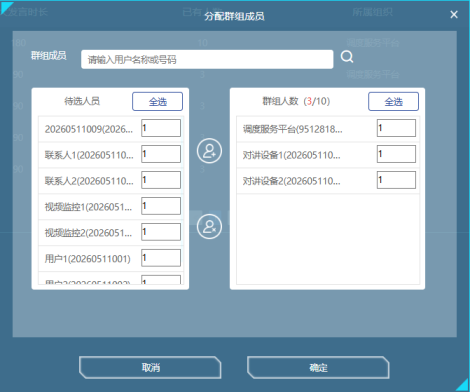Edit priority field for 联系人2 row

pos(161,180)
